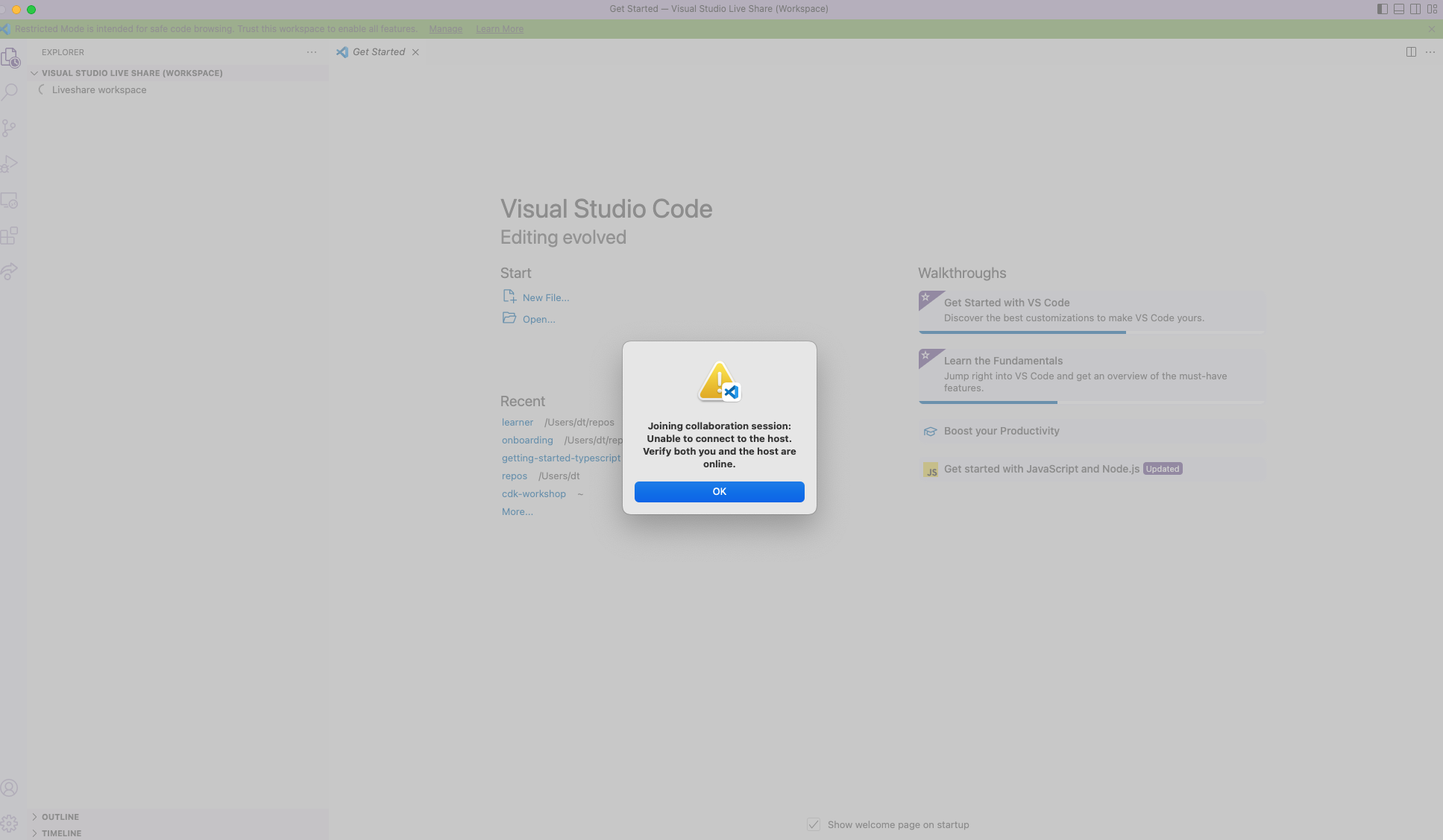Open the Explorer view in the activity bar

(10, 57)
